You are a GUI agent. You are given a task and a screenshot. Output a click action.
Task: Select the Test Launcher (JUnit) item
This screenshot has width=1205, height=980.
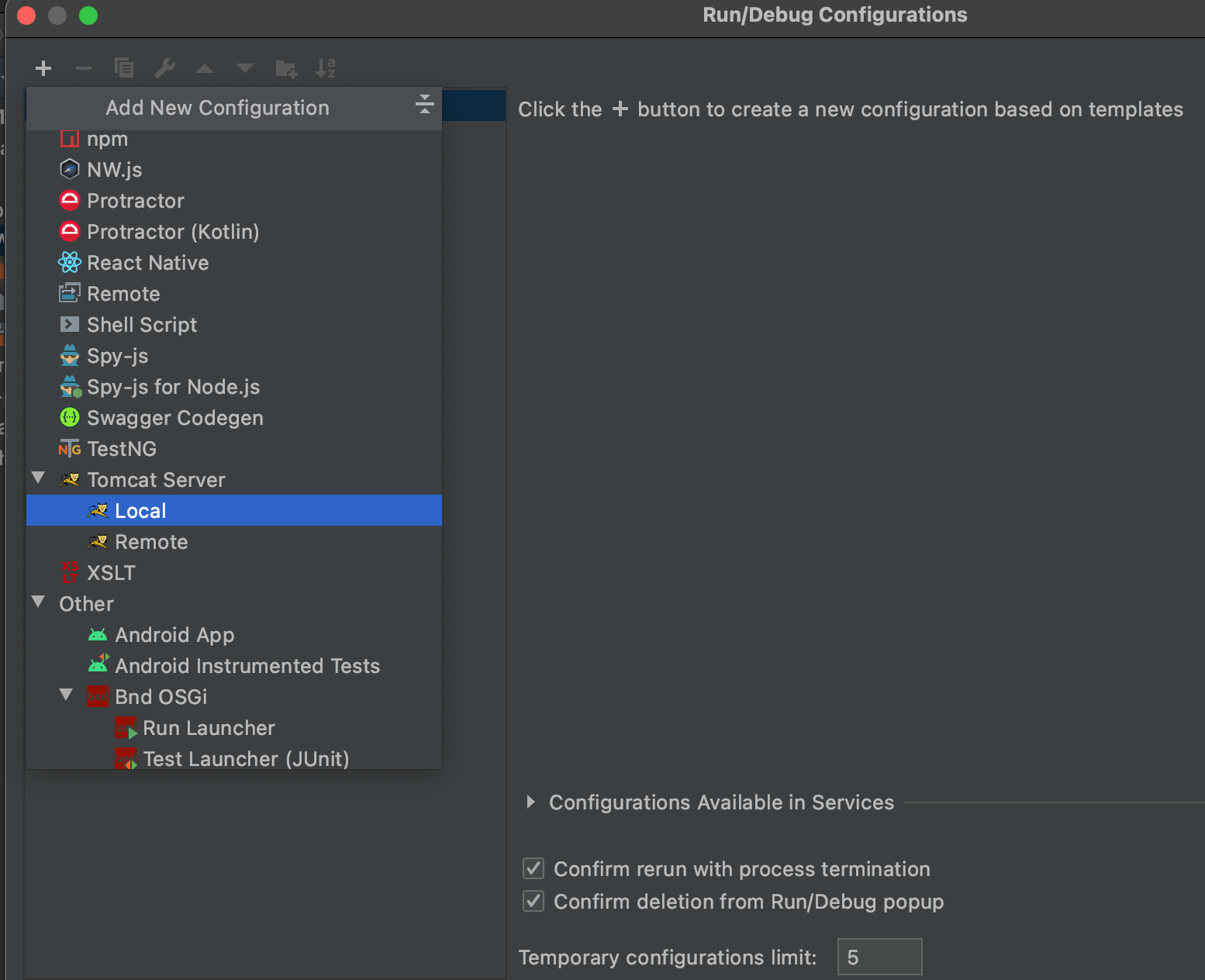click(x=234, y=757)
